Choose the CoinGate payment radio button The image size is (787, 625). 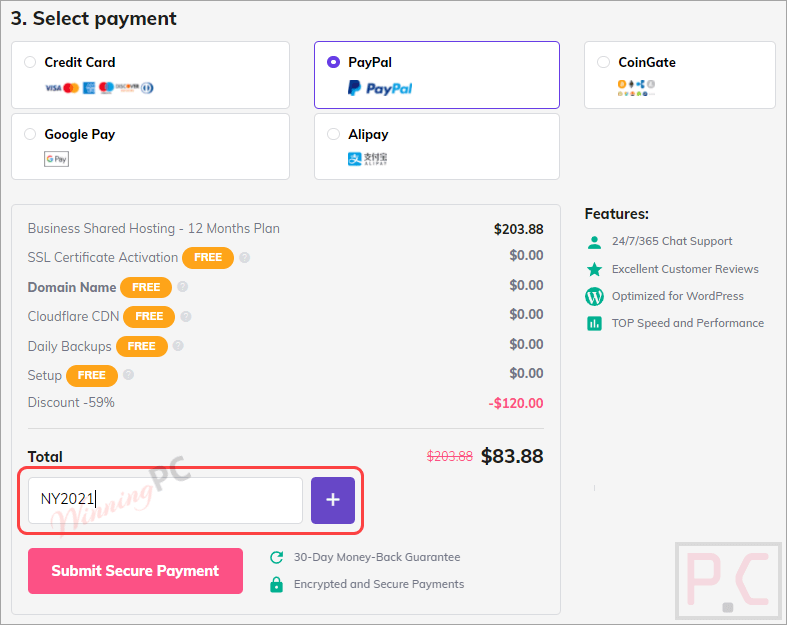(x=603, y=62)
